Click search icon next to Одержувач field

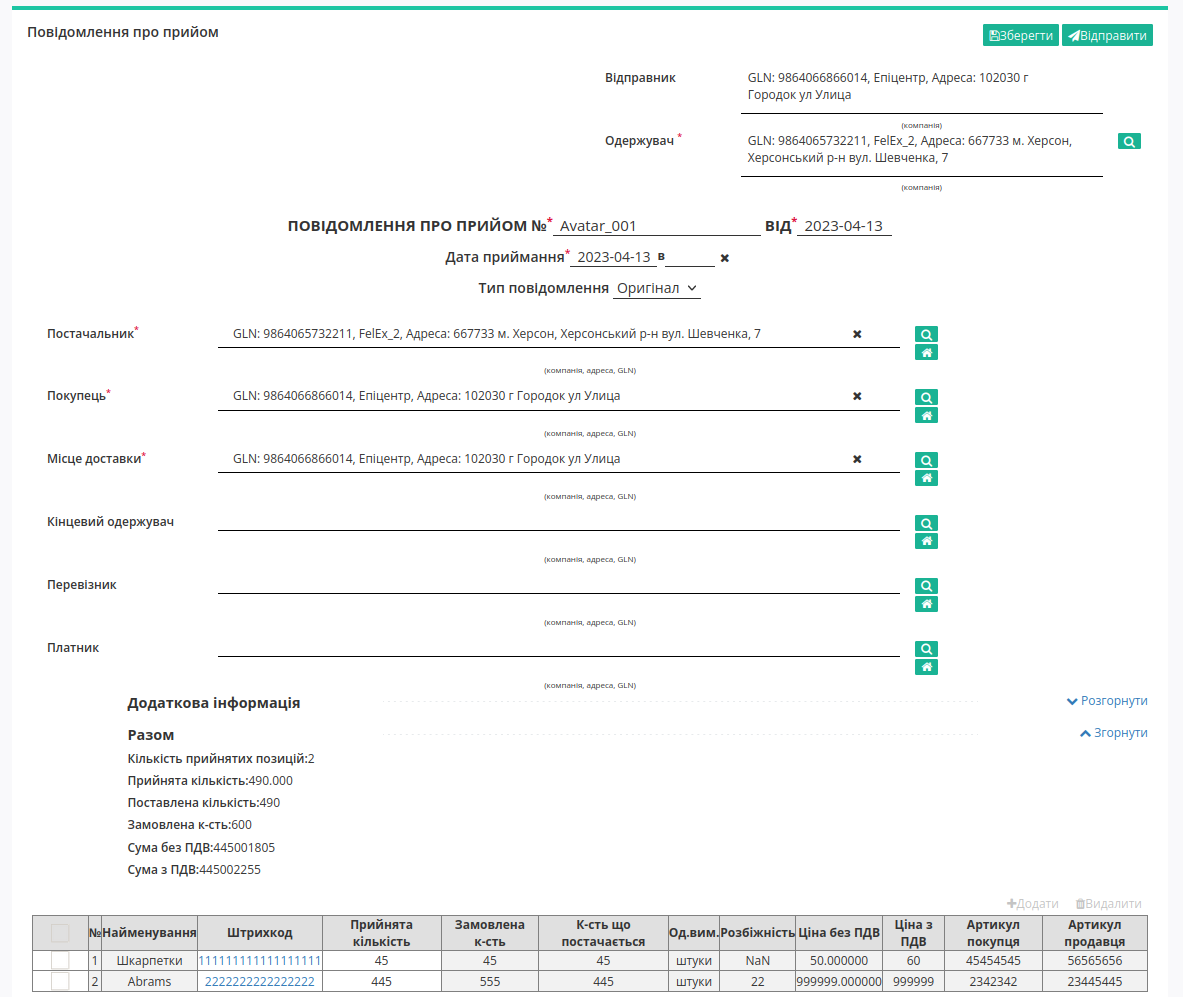(1129, 141)
